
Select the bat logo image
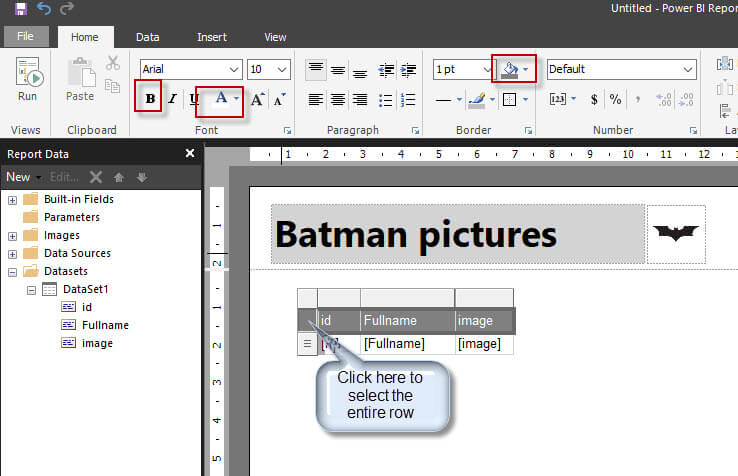pos(676,234)
